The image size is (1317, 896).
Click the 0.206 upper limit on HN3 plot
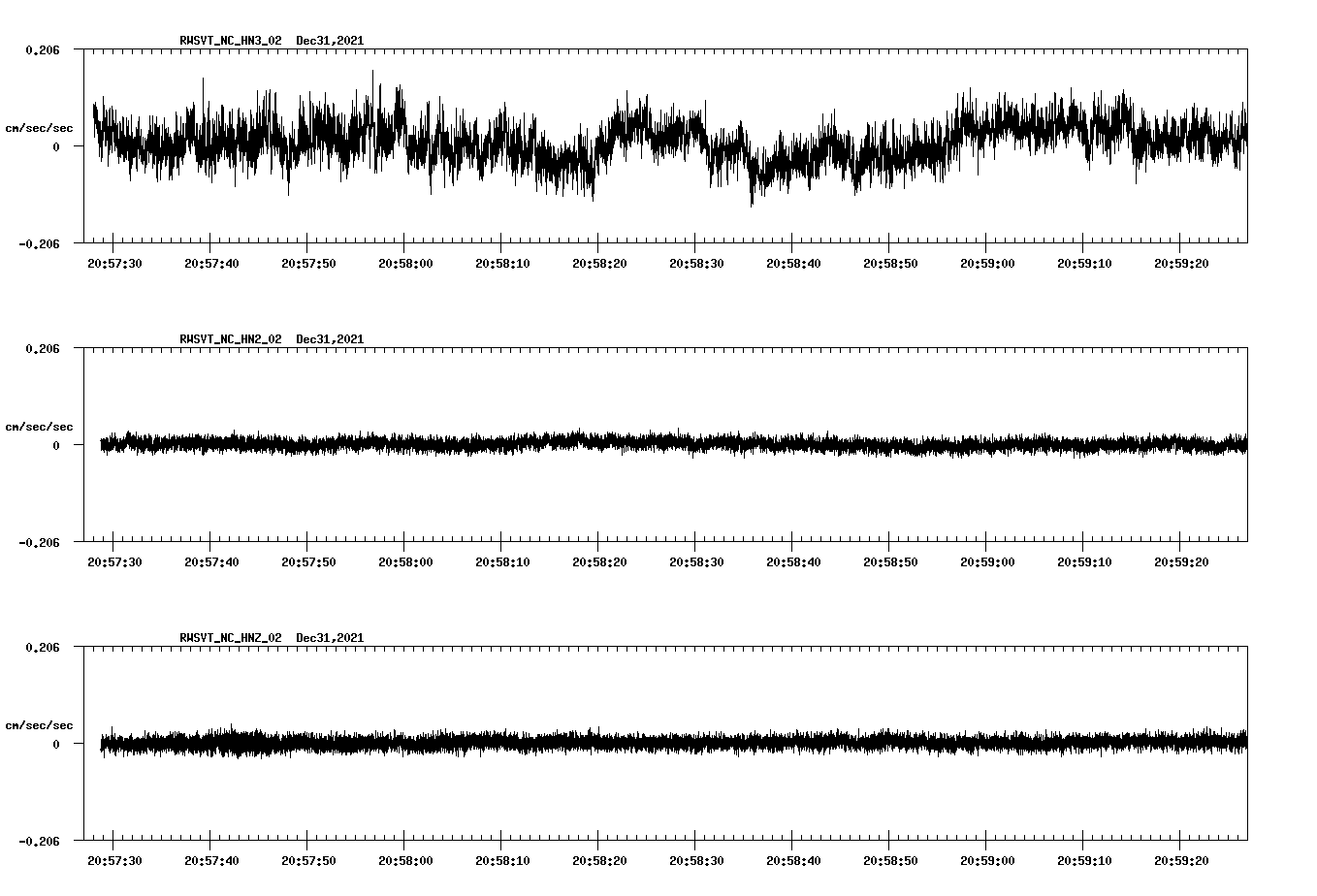coord(42,49)
